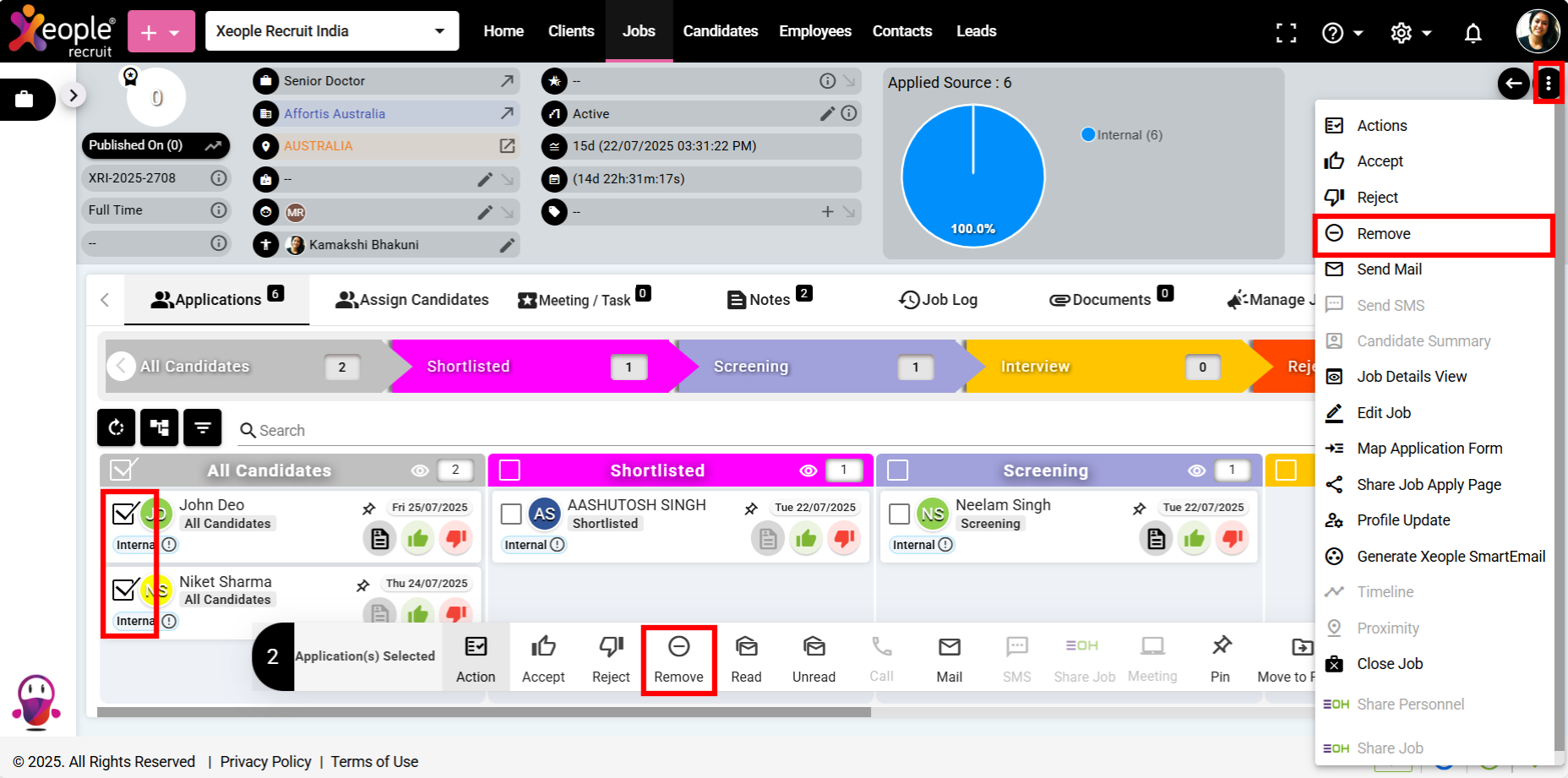Open the Candidates menu in top navigation
The width and height of the screenshot is (1568, 778).
pyautogui.click(x=720, y=31)
